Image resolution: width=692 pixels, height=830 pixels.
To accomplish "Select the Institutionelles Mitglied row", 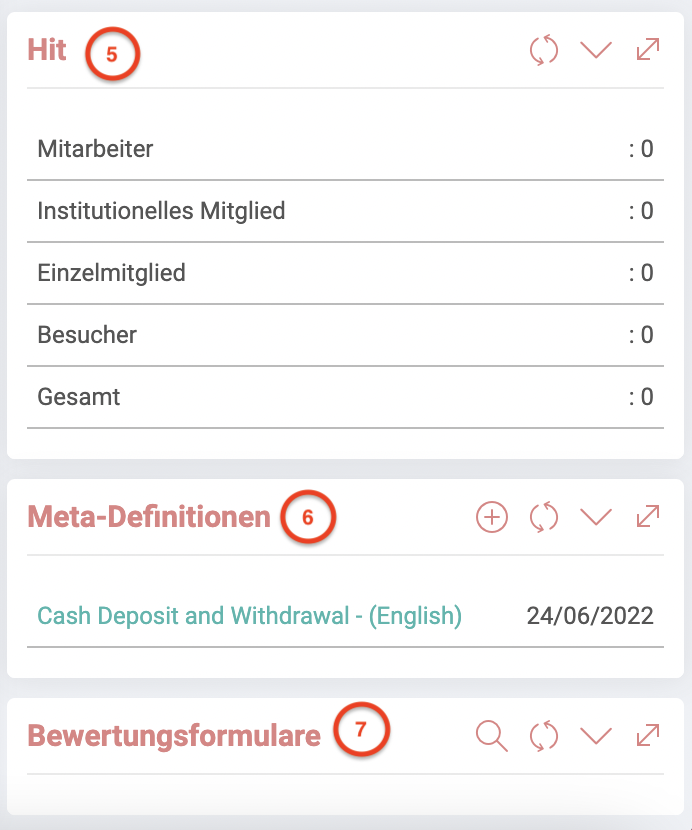I will (345, 211).
